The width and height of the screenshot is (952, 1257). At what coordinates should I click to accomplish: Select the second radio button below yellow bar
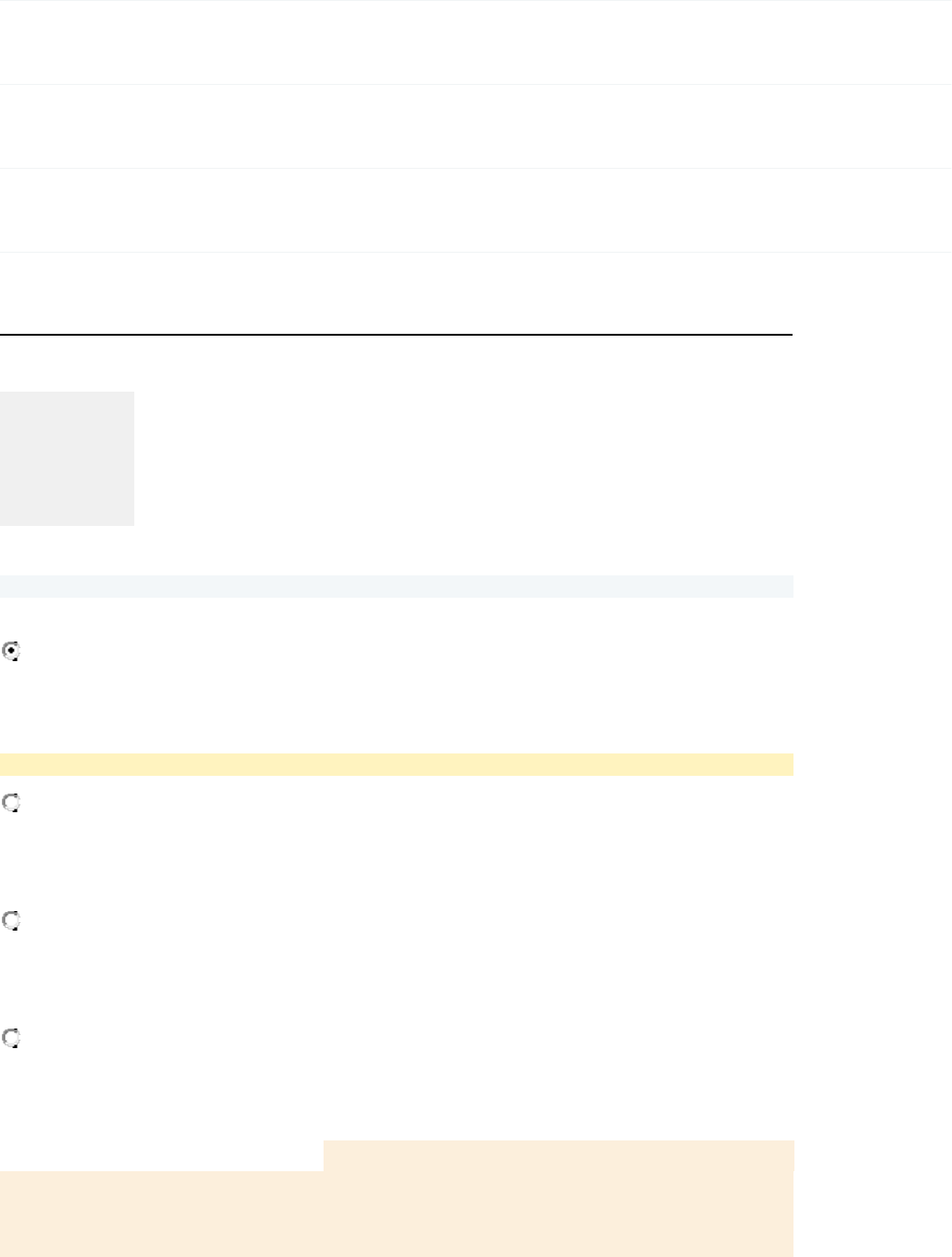click(x=11, y=803)
